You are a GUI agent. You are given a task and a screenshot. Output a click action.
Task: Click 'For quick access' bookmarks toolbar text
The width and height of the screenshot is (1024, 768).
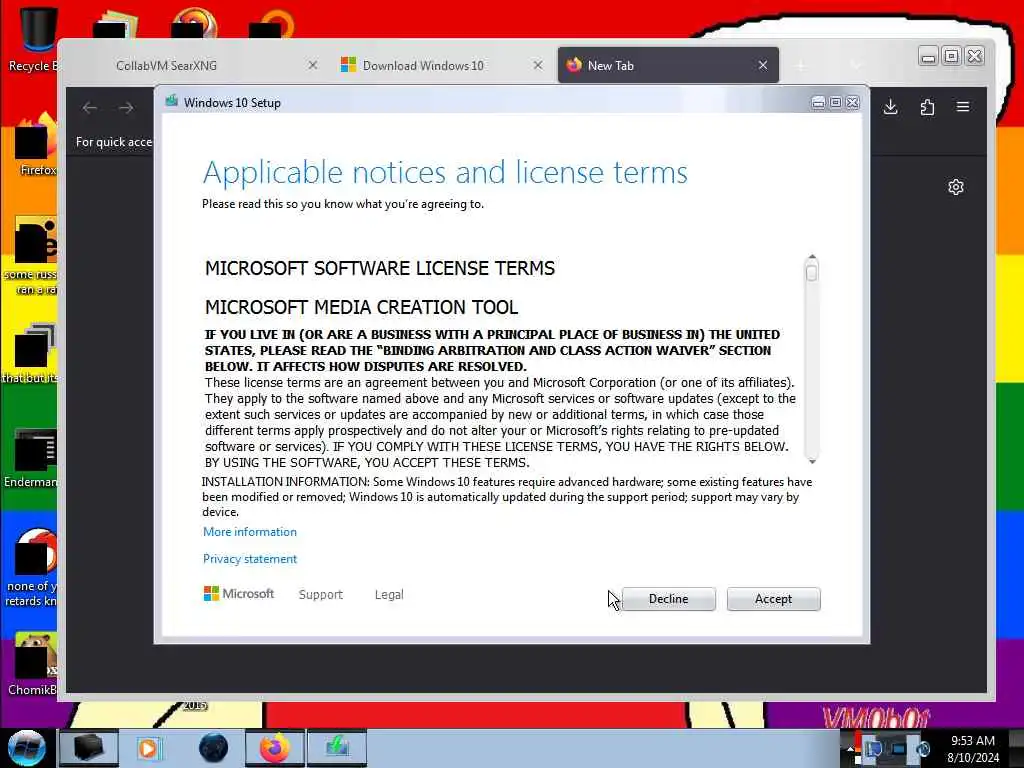[x=114, y=142]
